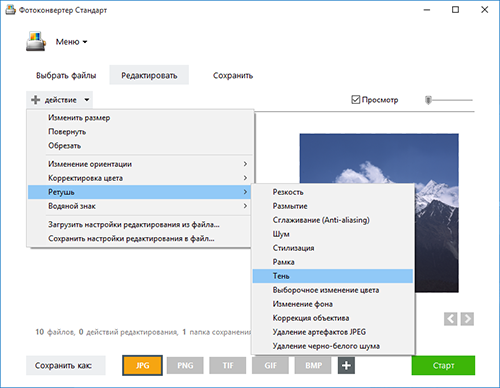Select Удаление черно-белого шума option
Viewport: 500px width, 388px height.
point(333,346)
